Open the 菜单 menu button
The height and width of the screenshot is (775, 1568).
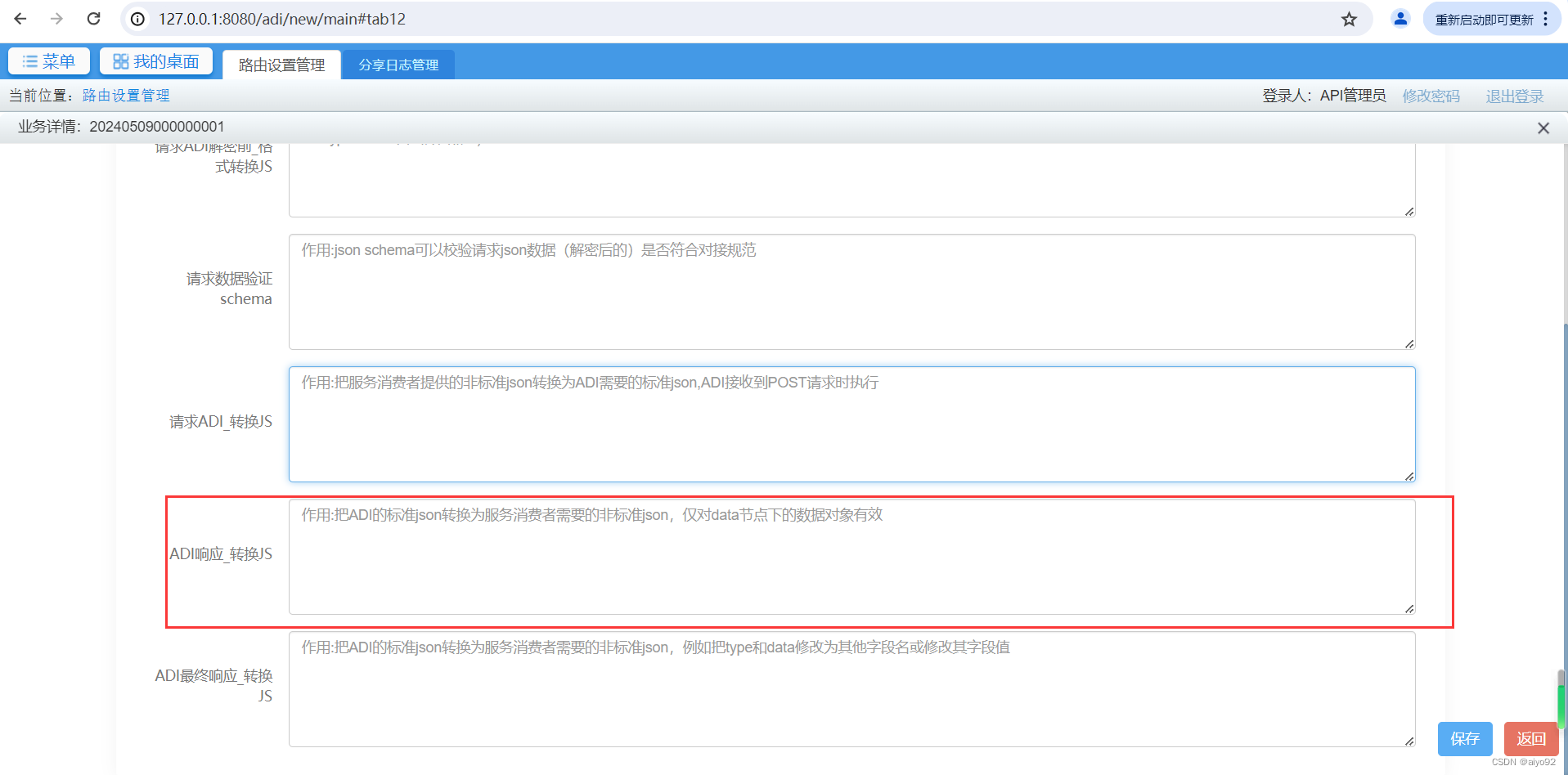pos(49,61)
